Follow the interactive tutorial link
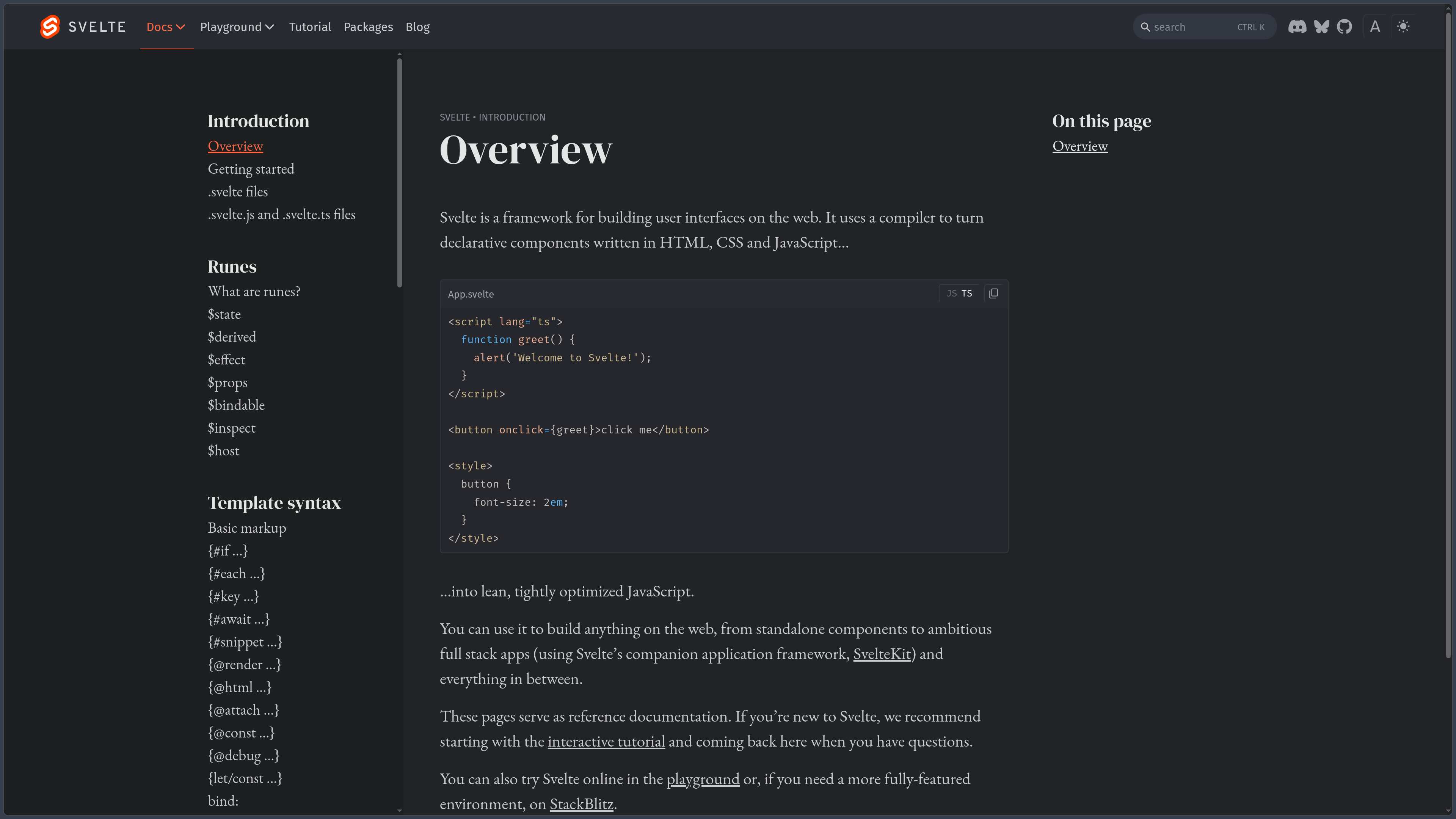 point(606,741)
